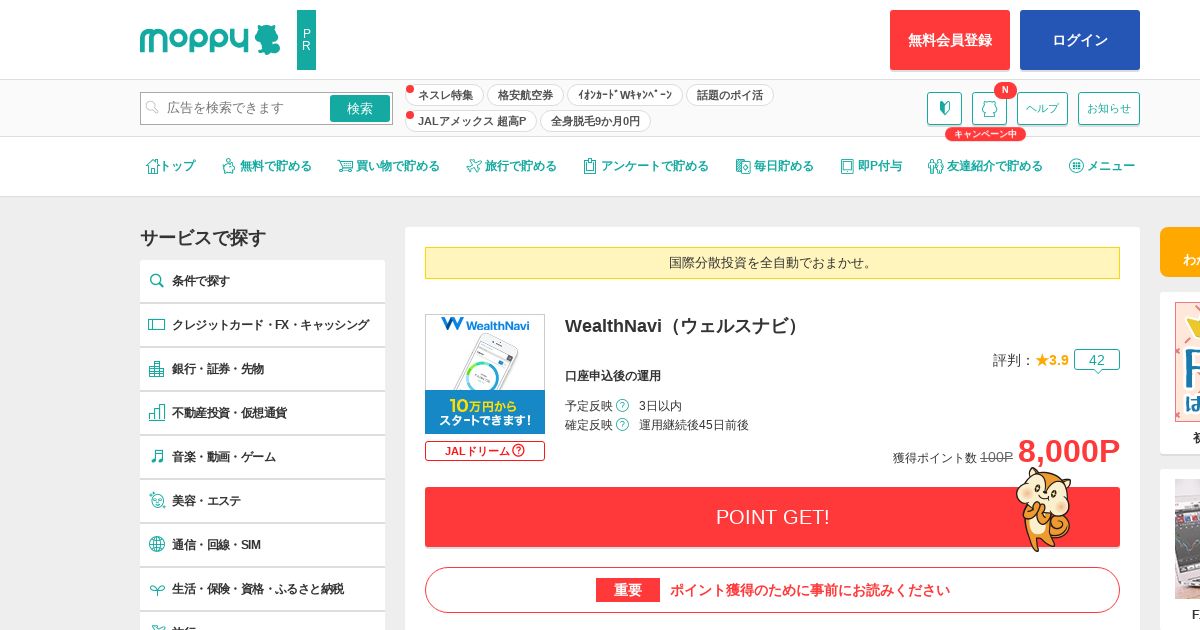
Task: Click the grid circle icon beside メニュー
Action: pos(1076,166)
